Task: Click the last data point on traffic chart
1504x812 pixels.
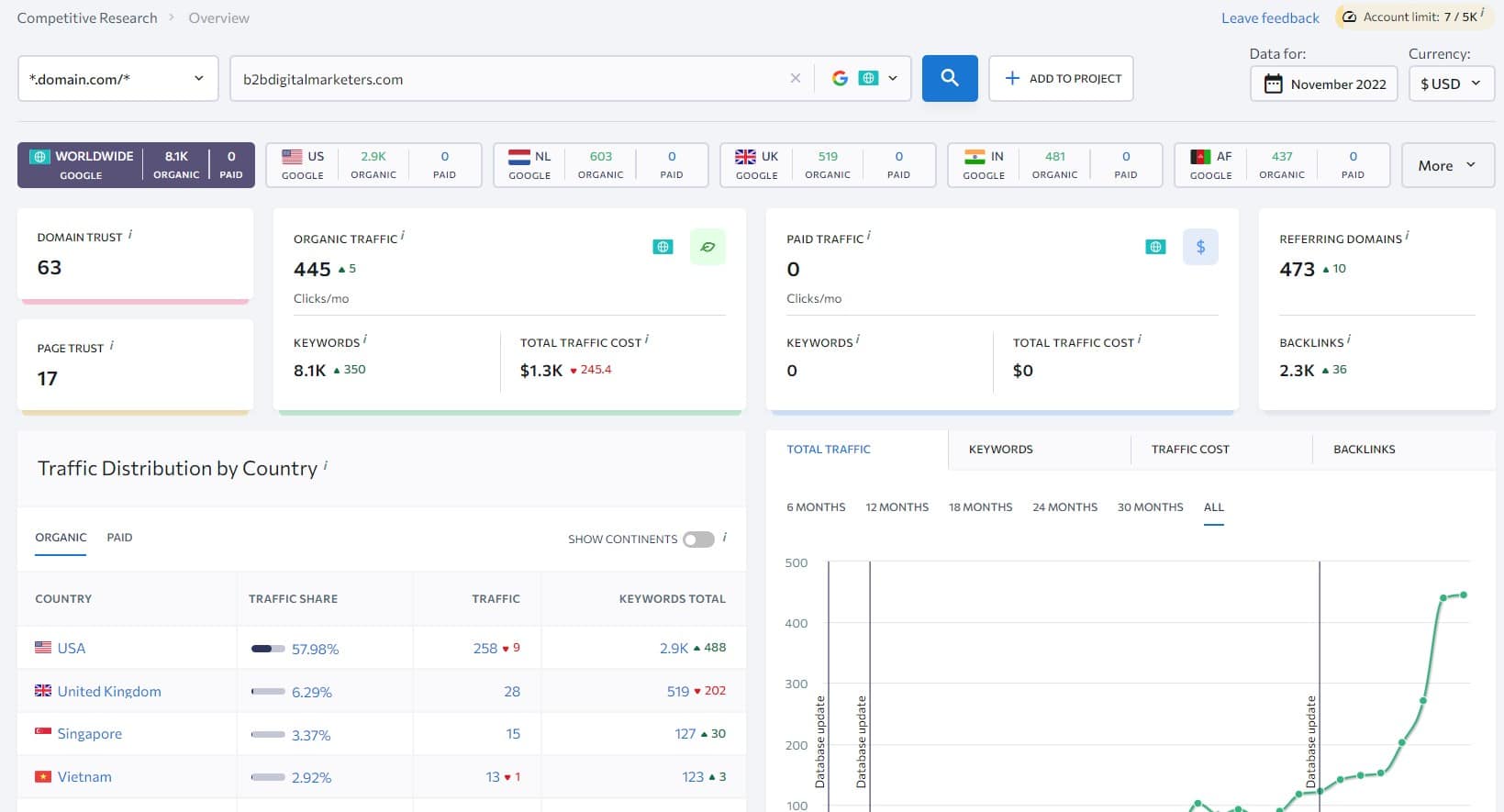Action: 1464,595
